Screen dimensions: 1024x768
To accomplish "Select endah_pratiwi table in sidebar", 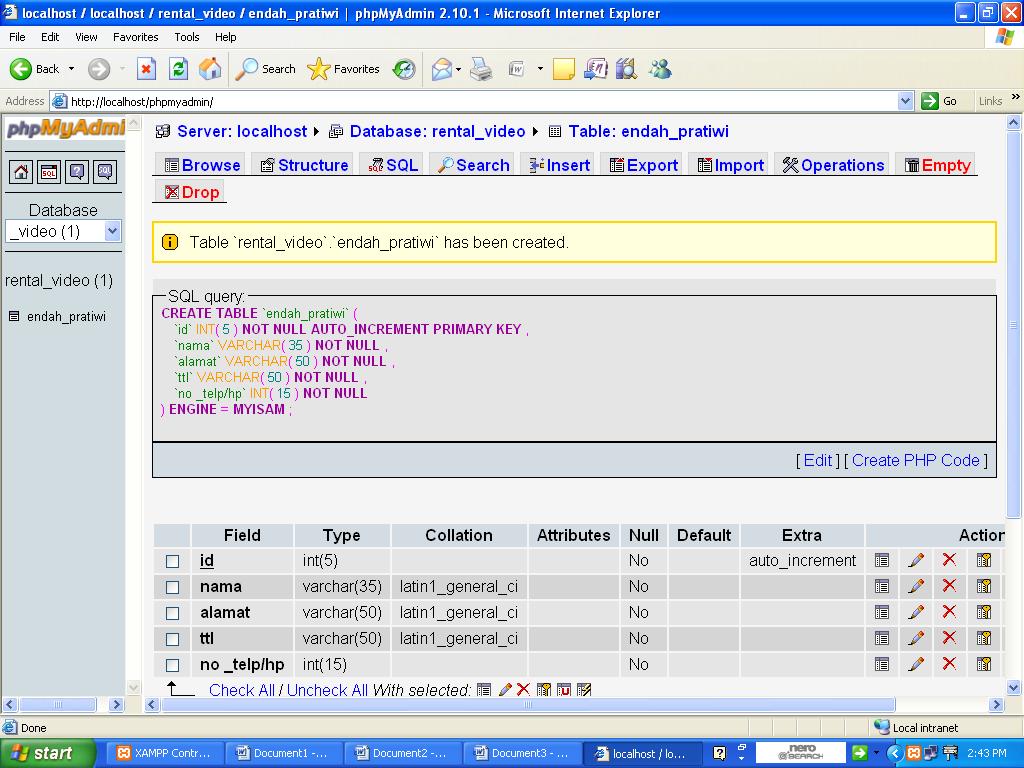I will (66, 317).
